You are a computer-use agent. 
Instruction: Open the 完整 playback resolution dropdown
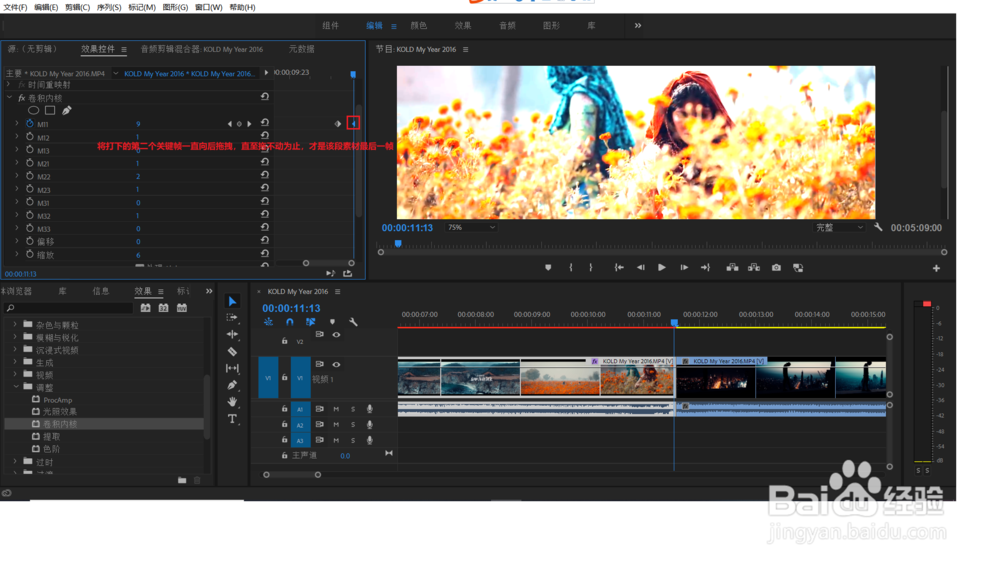[x=839, y=227]
